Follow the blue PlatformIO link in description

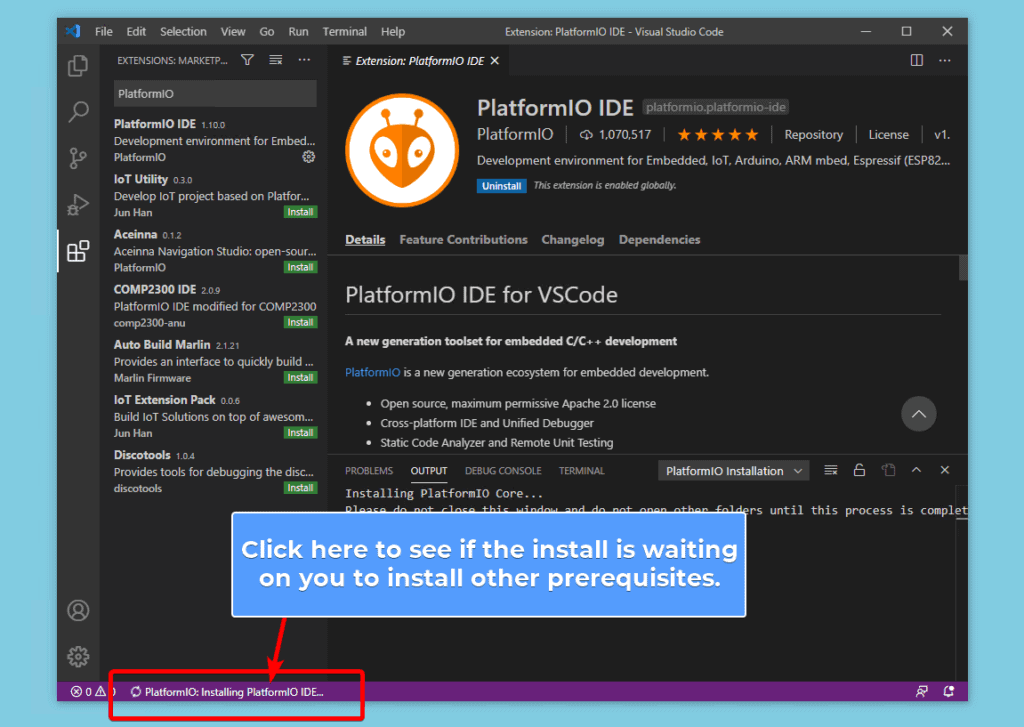coord(372,372)
